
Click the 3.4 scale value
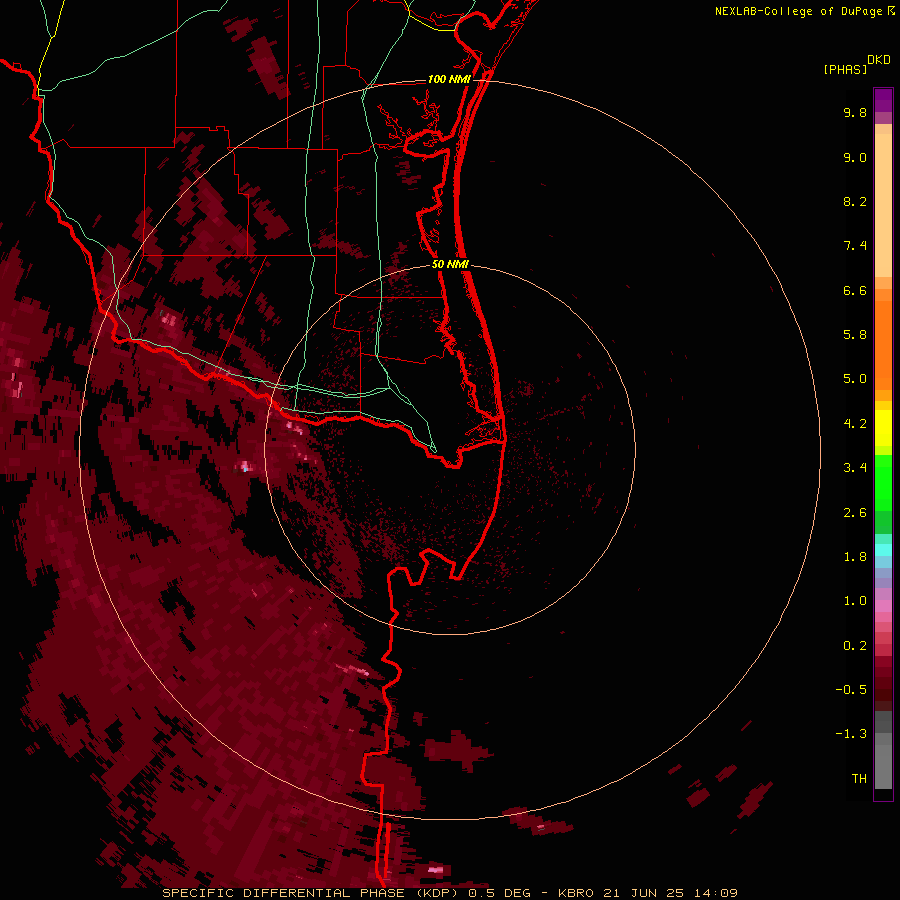[x=855, y=468]
